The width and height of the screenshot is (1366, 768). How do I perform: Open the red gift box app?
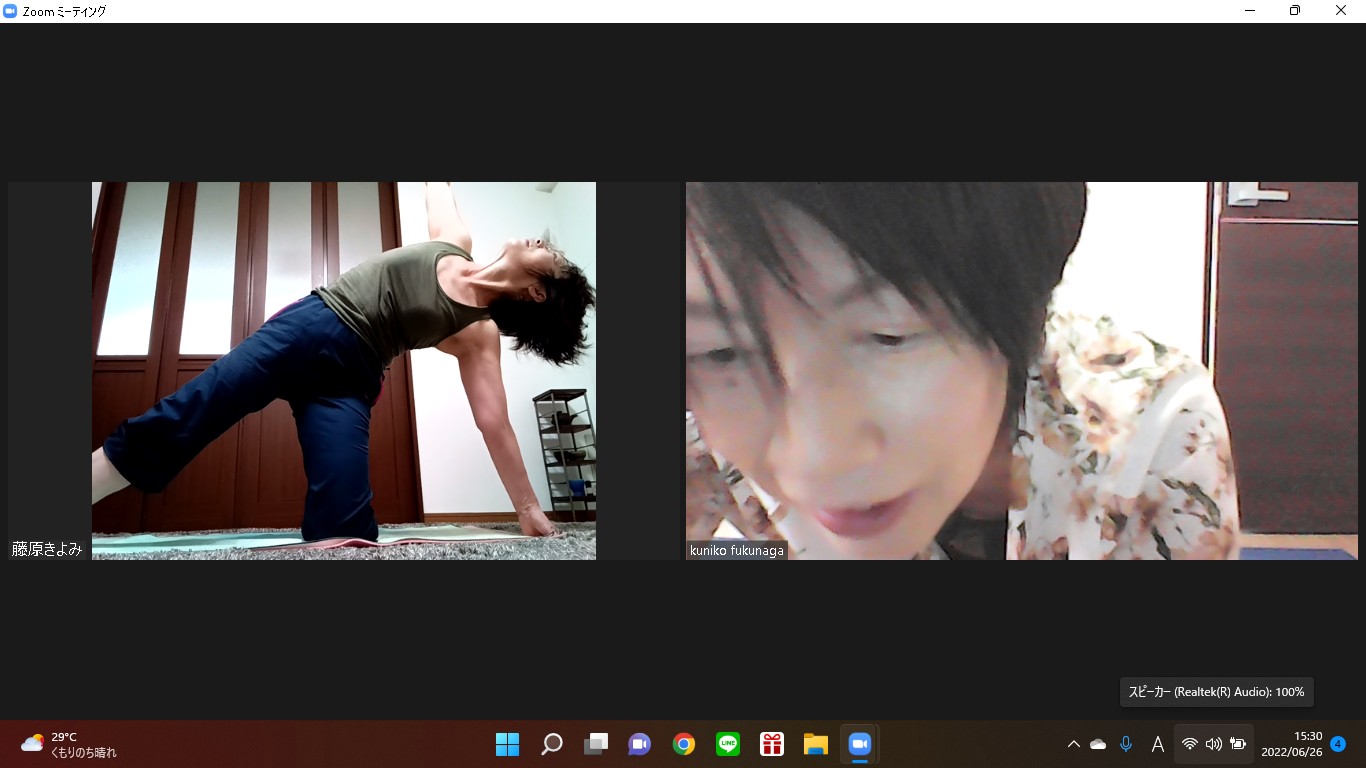click(x=771, y=744)
